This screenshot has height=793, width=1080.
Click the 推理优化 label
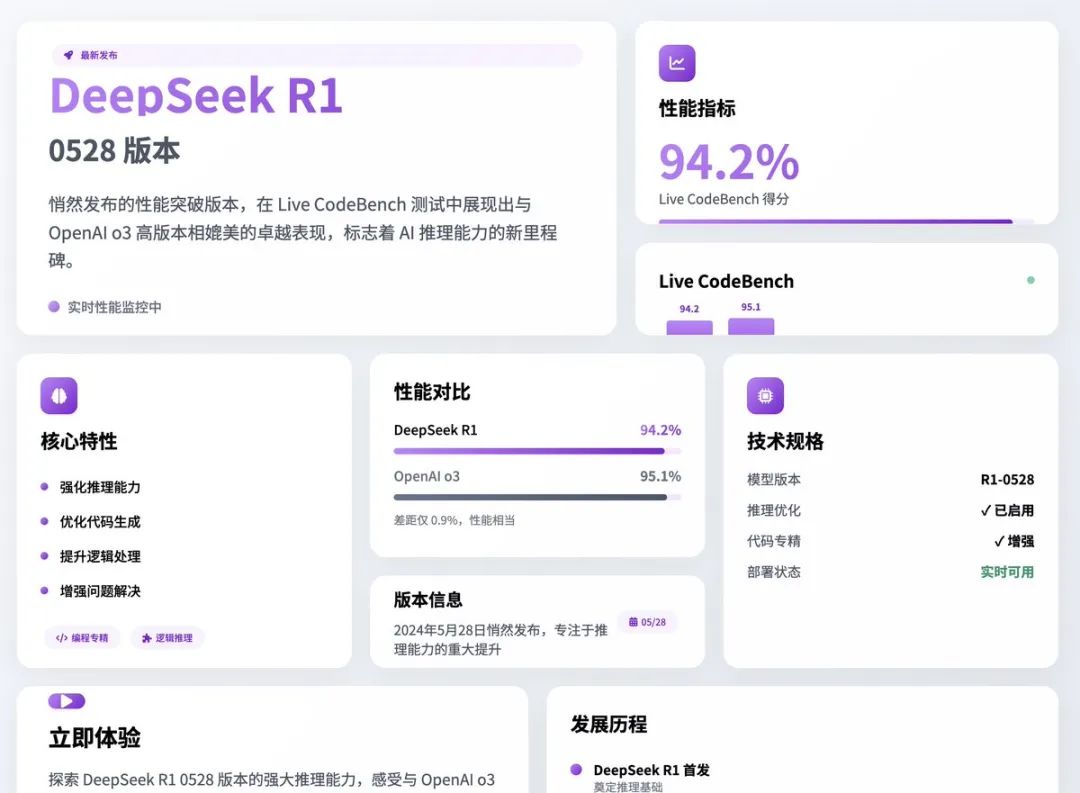pos(773,511)
